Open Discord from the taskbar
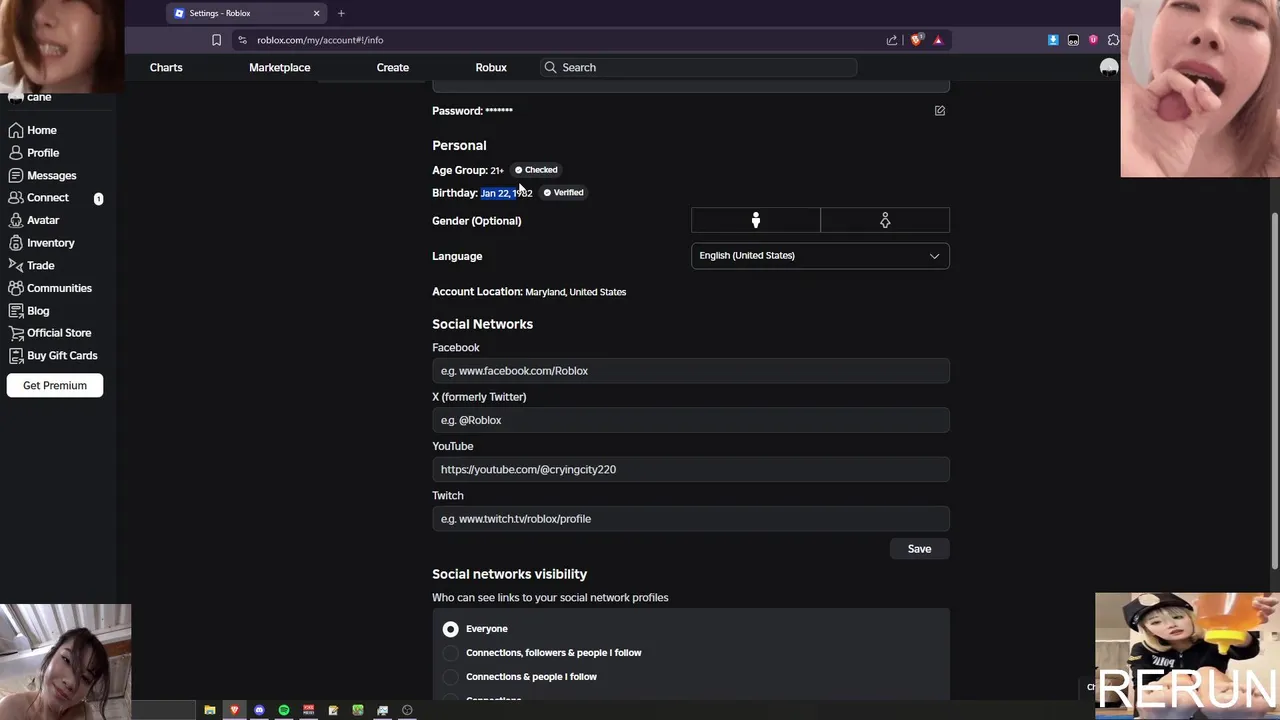 tap(259, 710)
